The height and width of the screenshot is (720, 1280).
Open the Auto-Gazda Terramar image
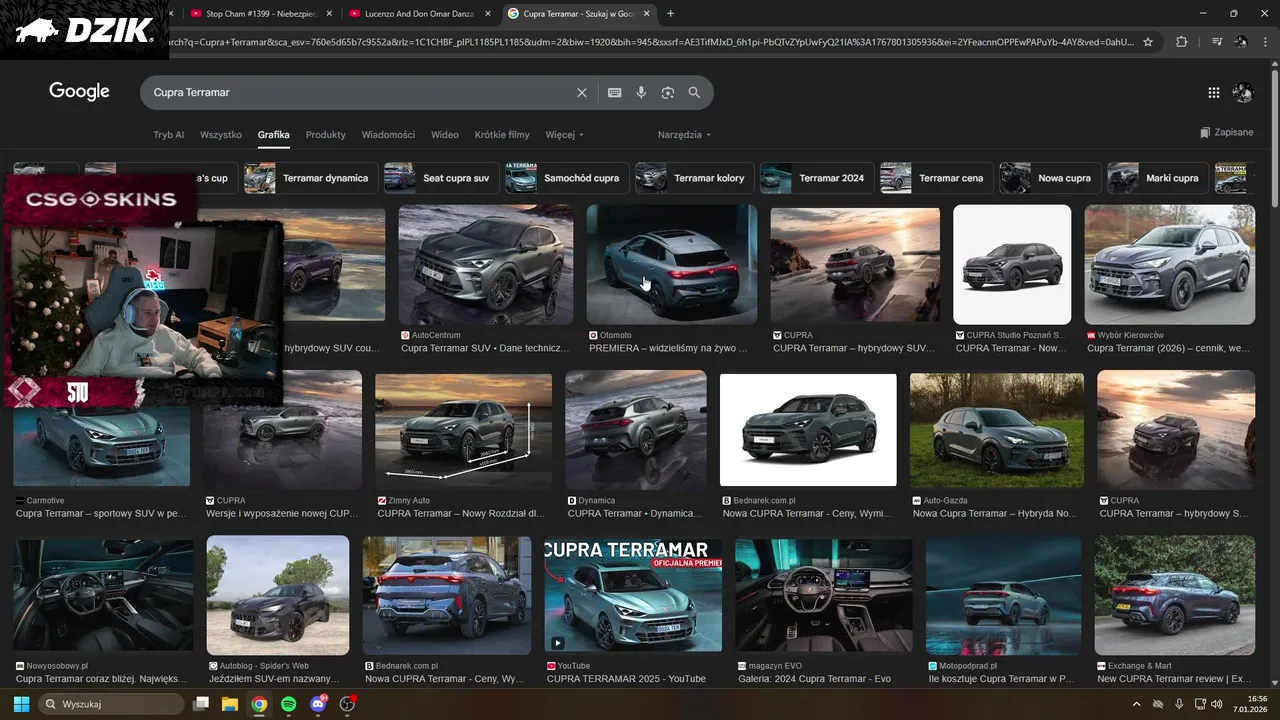[997, 430]
